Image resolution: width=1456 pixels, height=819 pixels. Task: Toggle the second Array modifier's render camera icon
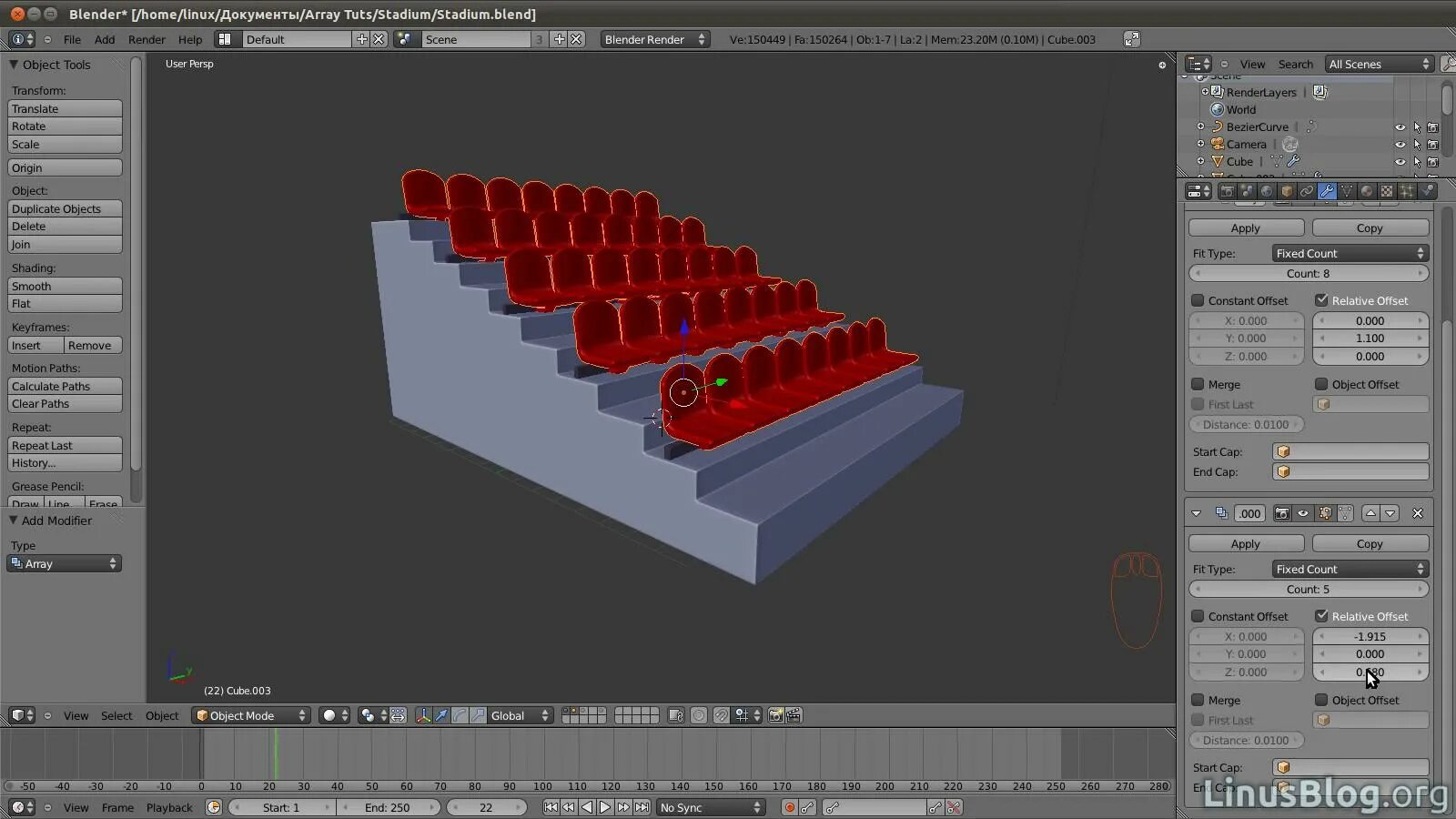1281,513
